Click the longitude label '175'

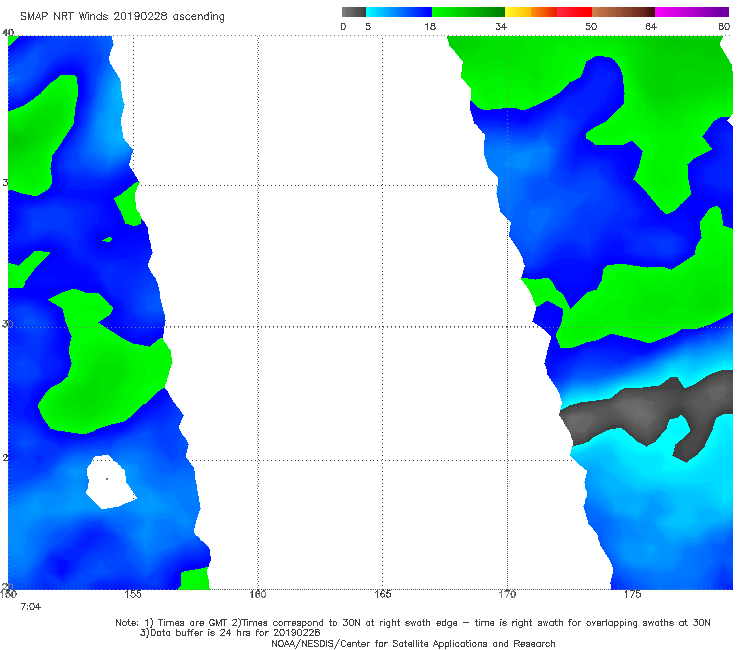click(632, 594)
